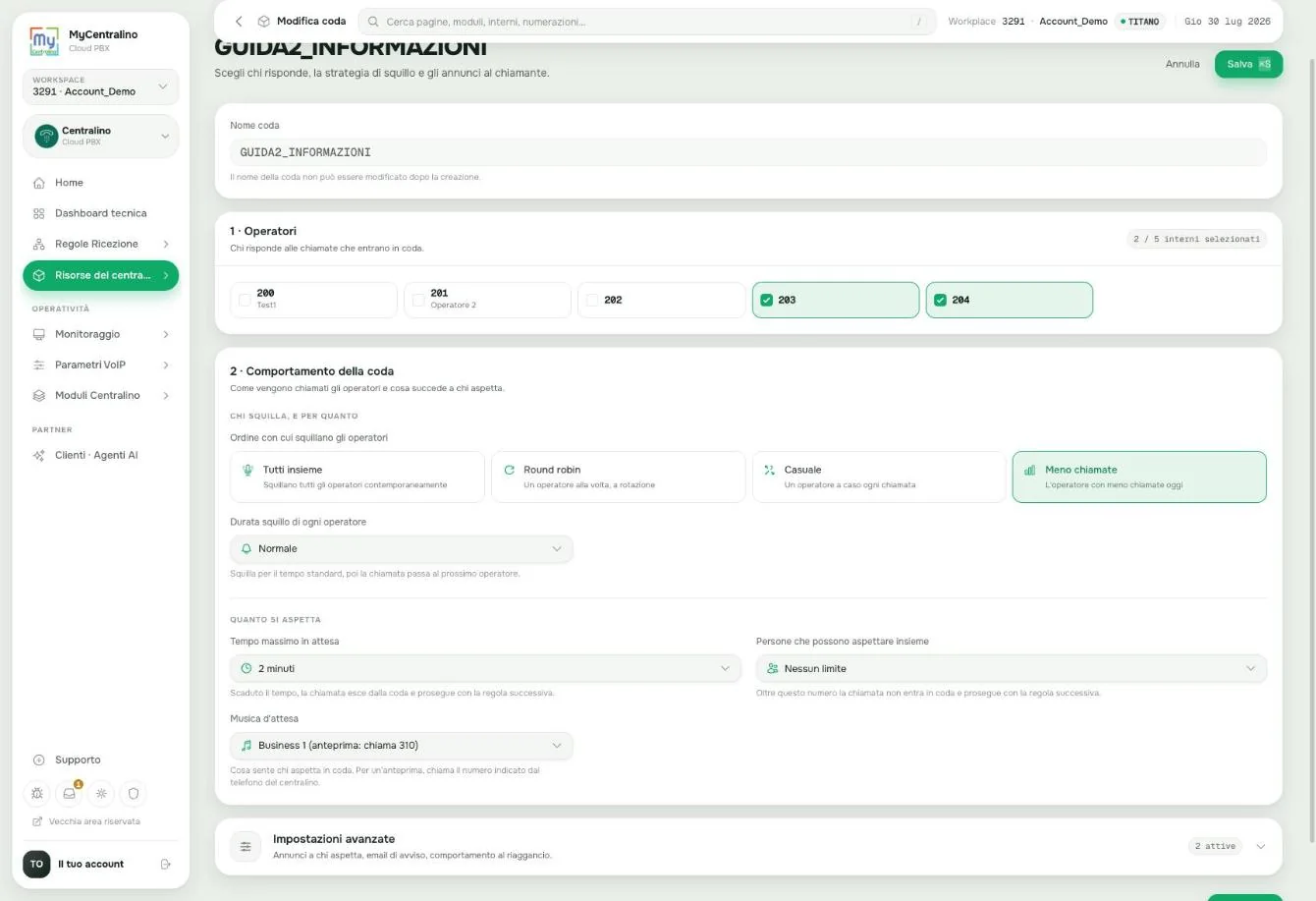Expand Impostazioni avanzate section
Viewport: 1316px width, 901px height.
[x=1261, y=846]
